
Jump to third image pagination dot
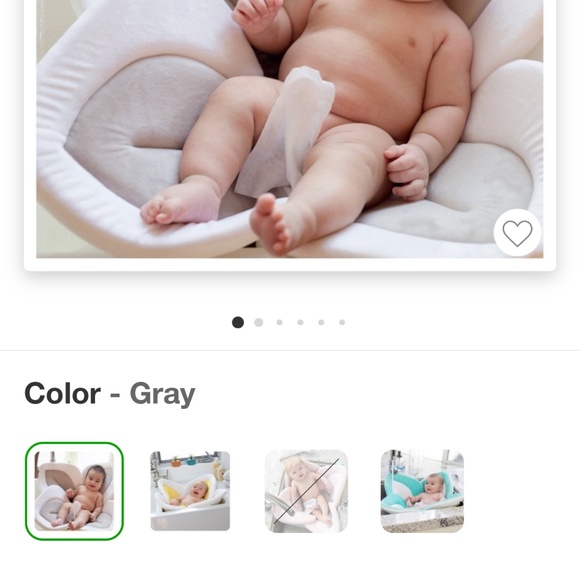[x=280, y=322]
